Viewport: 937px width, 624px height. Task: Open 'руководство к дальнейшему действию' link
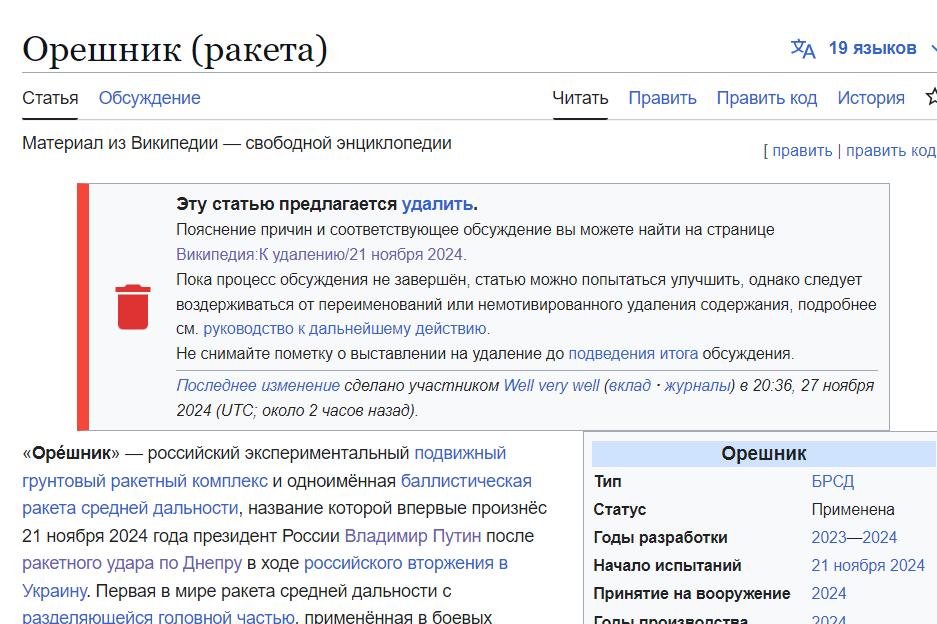[x=345, y=329]
